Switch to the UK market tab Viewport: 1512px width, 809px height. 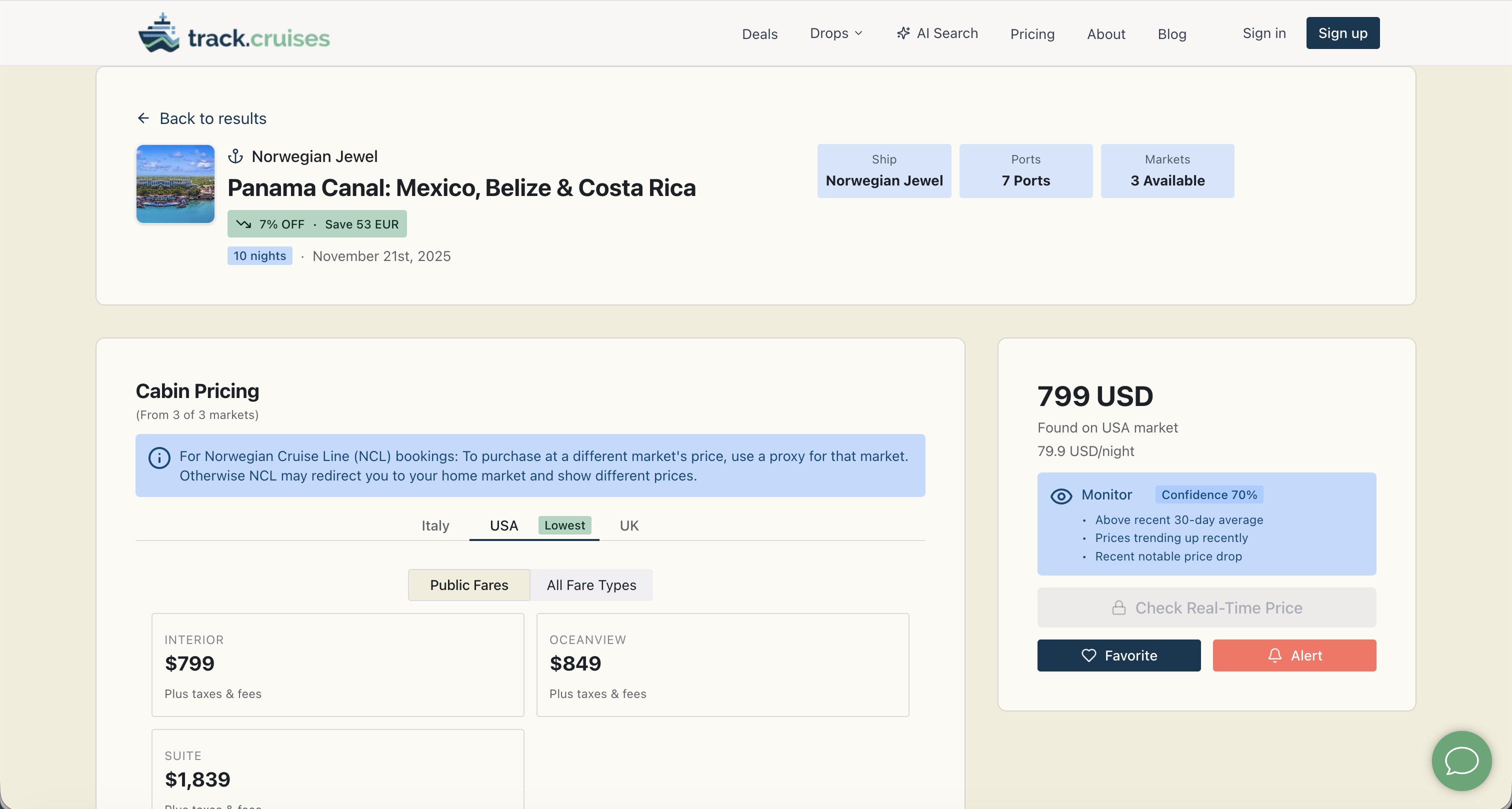tap(628, 525)
